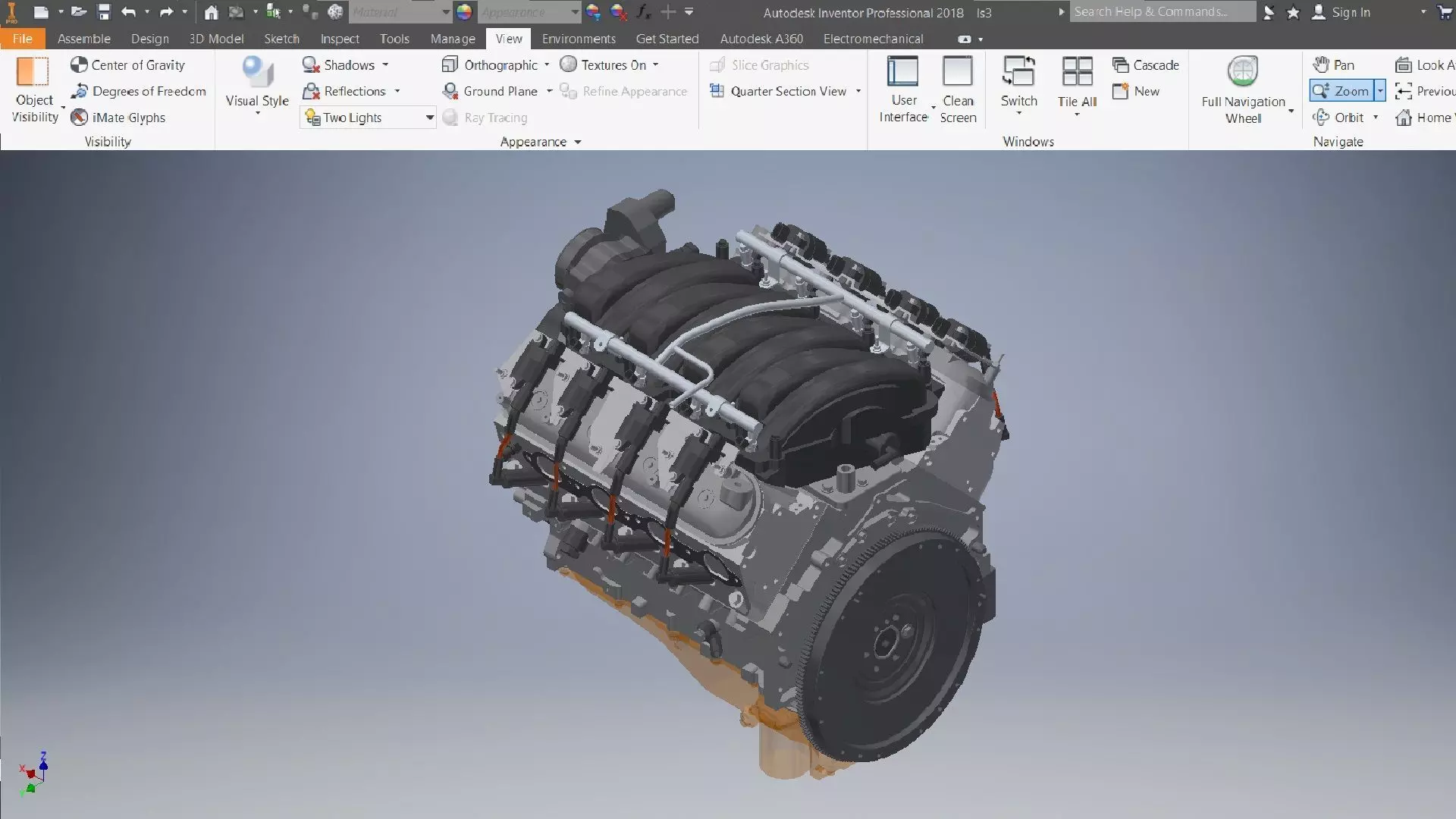This screenshot has width=1456, height=819.
Task: Expand the Ground Plane dropdown arrow
Action: tap(550, 91)
